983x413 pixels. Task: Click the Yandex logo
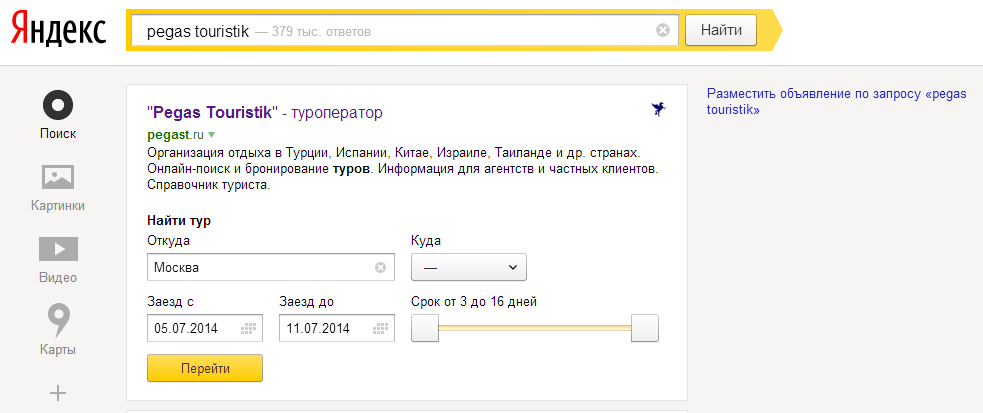click(x=58, y=32)
